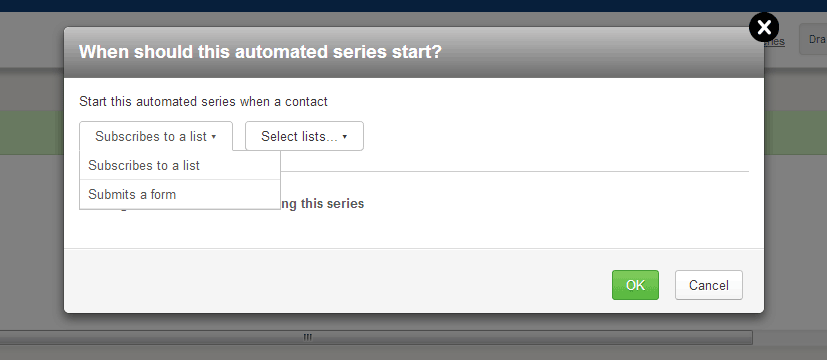Click the partially visible "Dra" button
The image size is (827, 360).
pos(813,39)
